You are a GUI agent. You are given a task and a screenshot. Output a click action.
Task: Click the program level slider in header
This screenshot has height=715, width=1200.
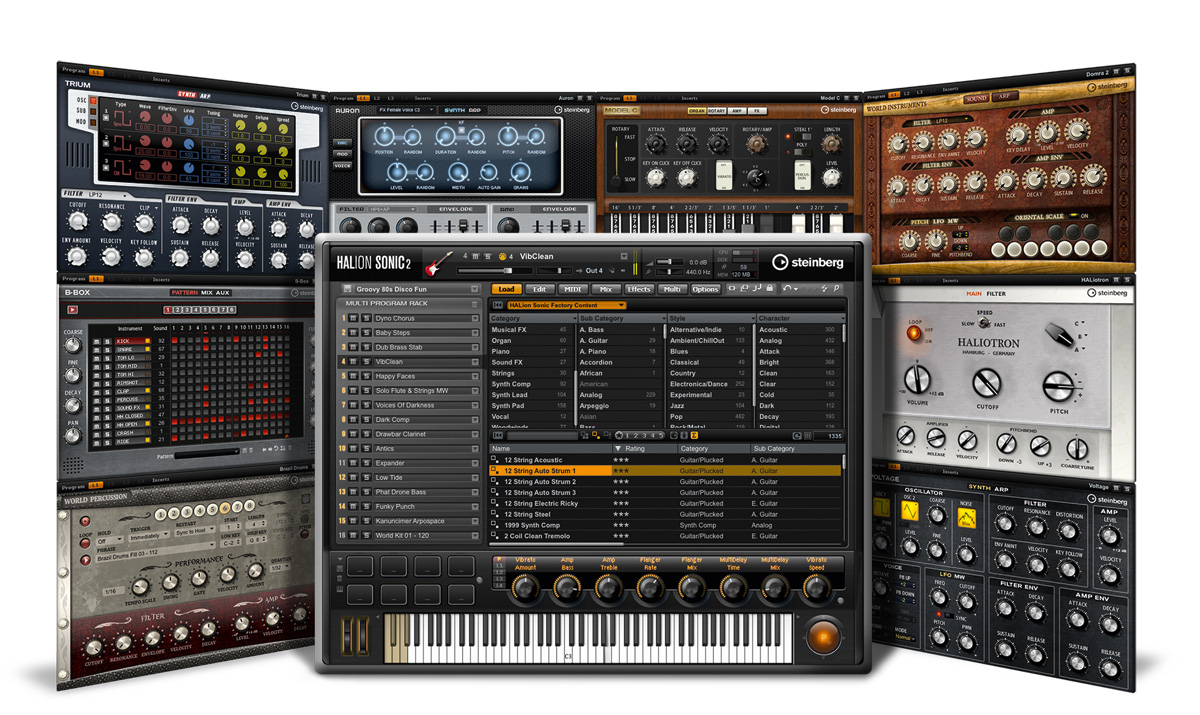494,271
